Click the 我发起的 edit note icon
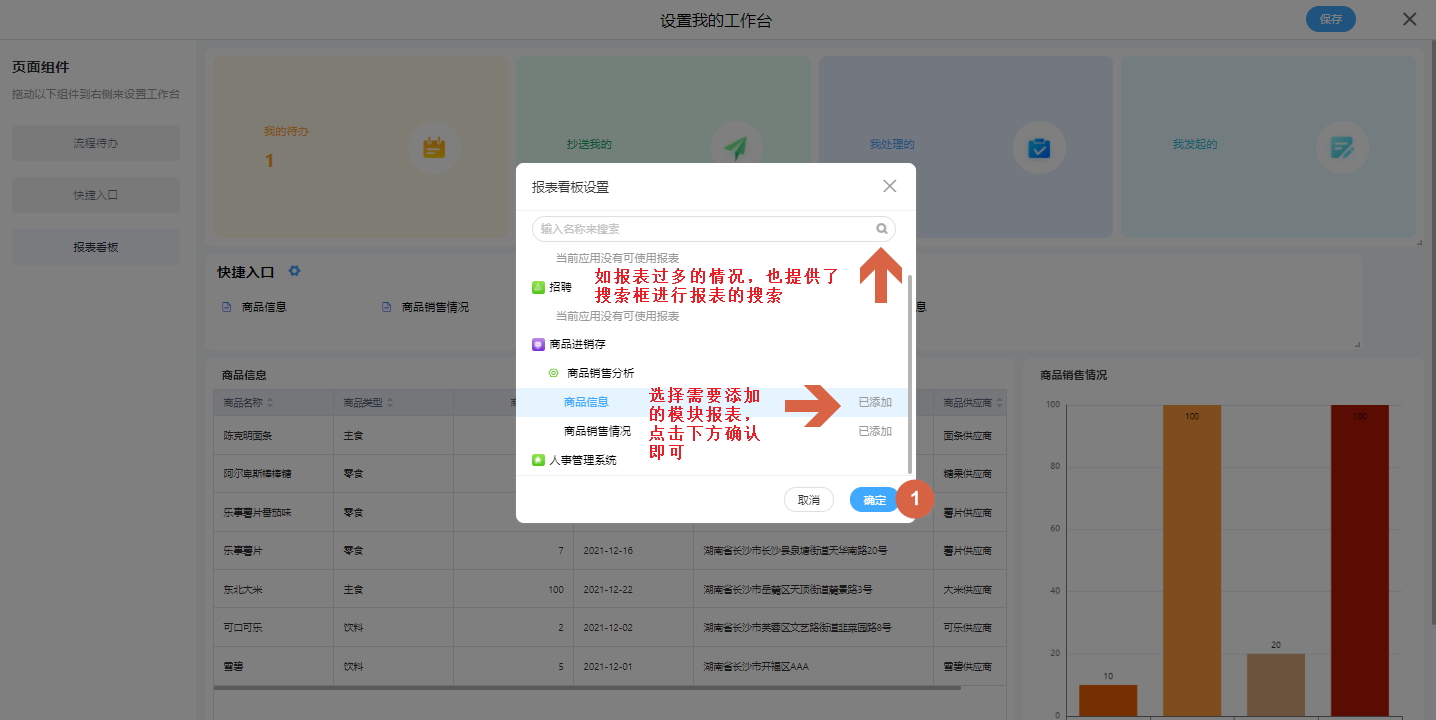Screen dimensions: 1436x720 (x=1341, y=148)
